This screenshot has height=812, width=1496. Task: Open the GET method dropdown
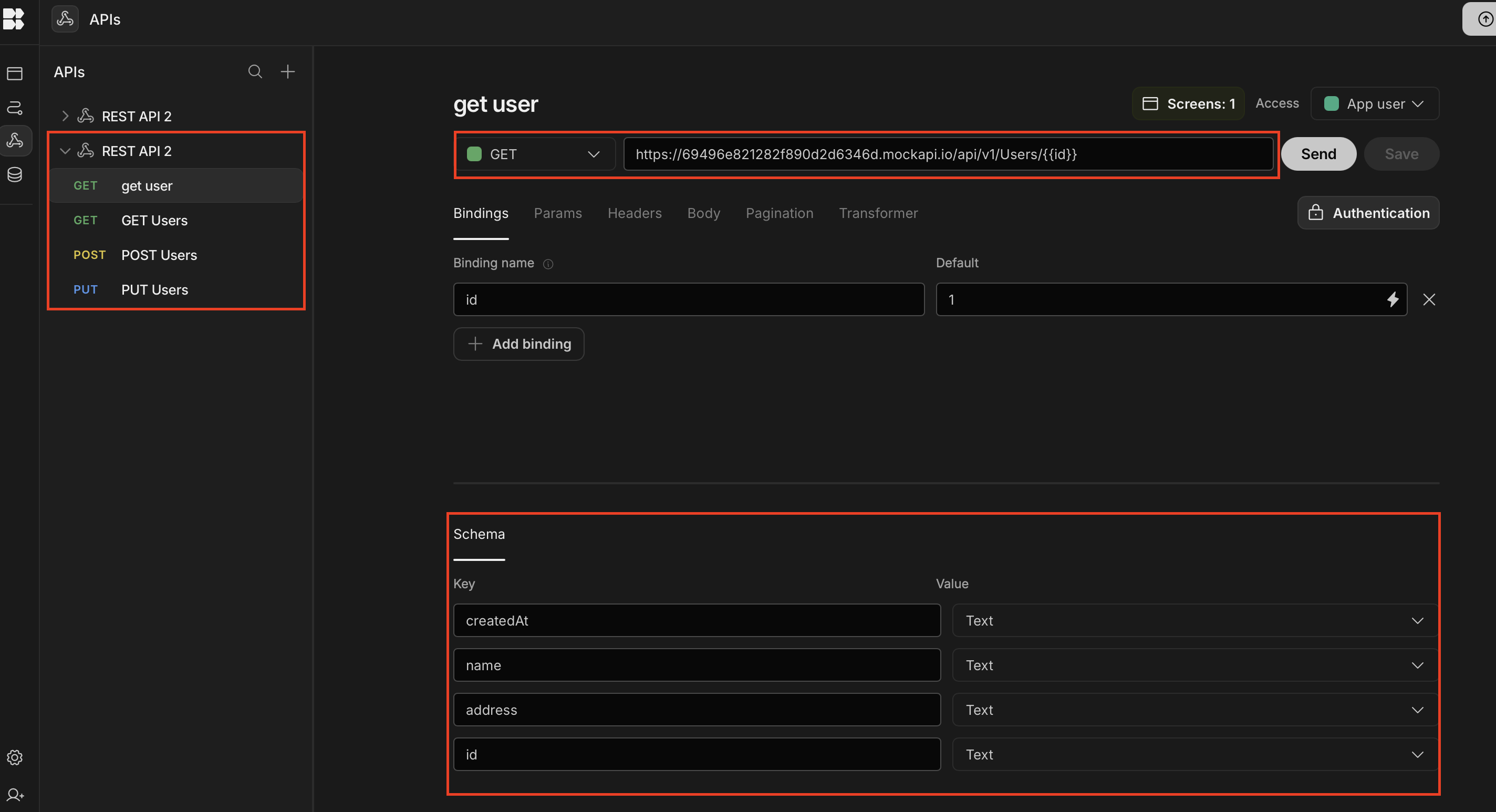534,154
